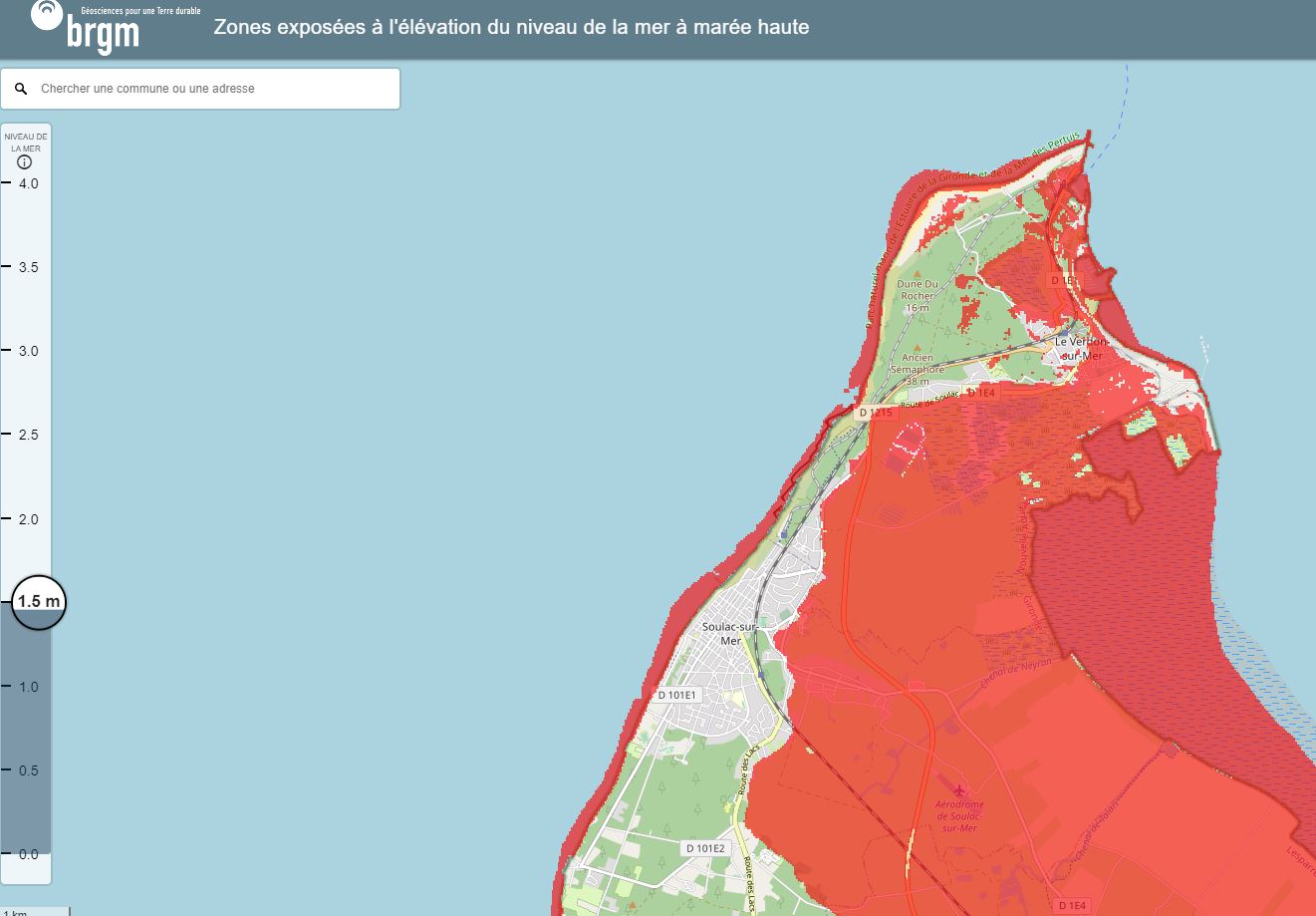Choose the 2.0 mark on the sea level scale
Image resolution: width=1316 pixels, height=916 pixels.
27,519
